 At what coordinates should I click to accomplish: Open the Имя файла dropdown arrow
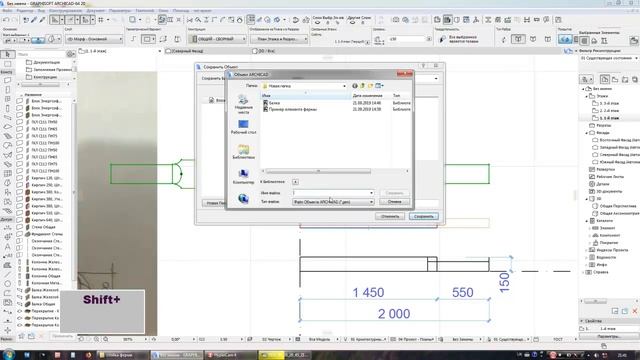pos(371,193)
